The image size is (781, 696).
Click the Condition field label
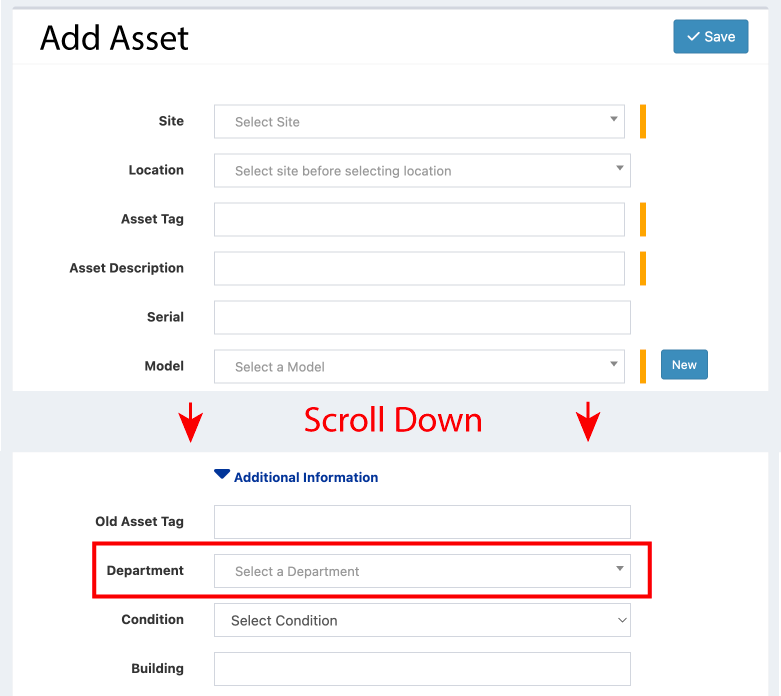click(152, 619)
